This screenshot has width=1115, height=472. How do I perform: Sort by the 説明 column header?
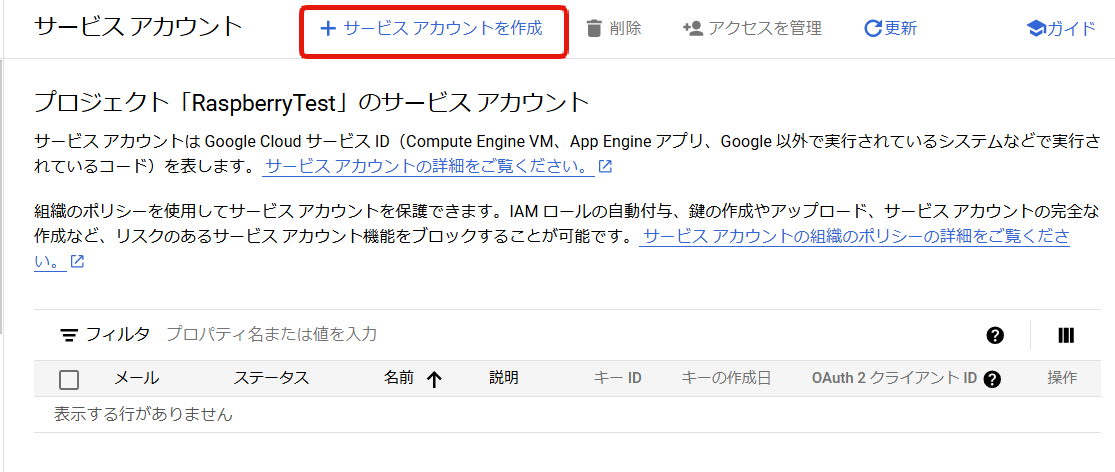pos(504,378)
